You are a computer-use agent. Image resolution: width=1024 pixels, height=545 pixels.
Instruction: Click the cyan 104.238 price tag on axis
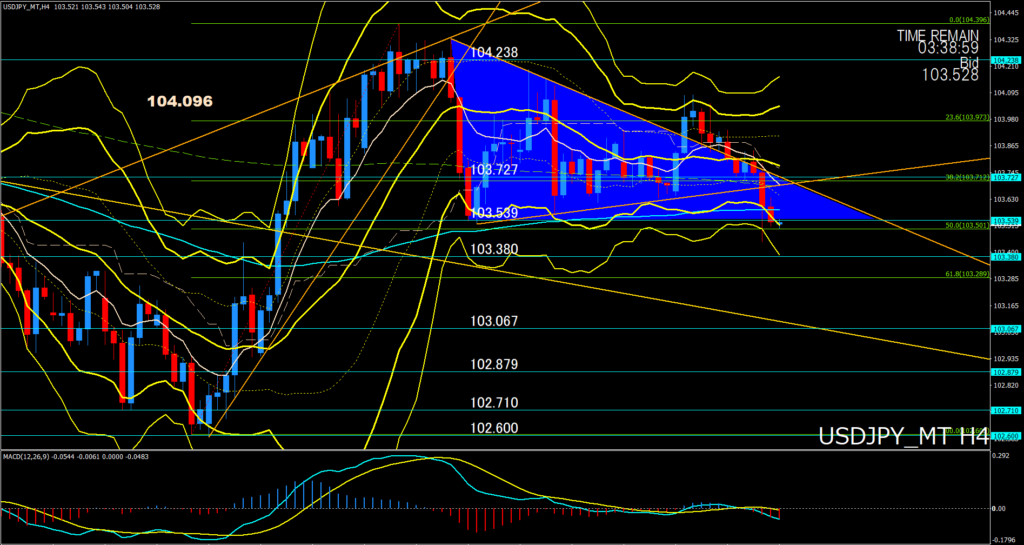1006,60
